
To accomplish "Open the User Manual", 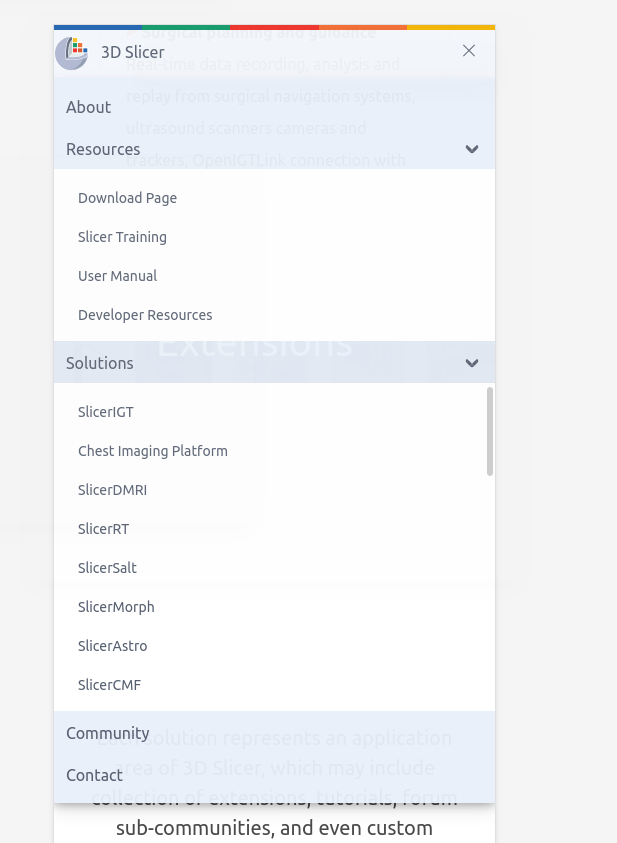I will tap(118, 276).
